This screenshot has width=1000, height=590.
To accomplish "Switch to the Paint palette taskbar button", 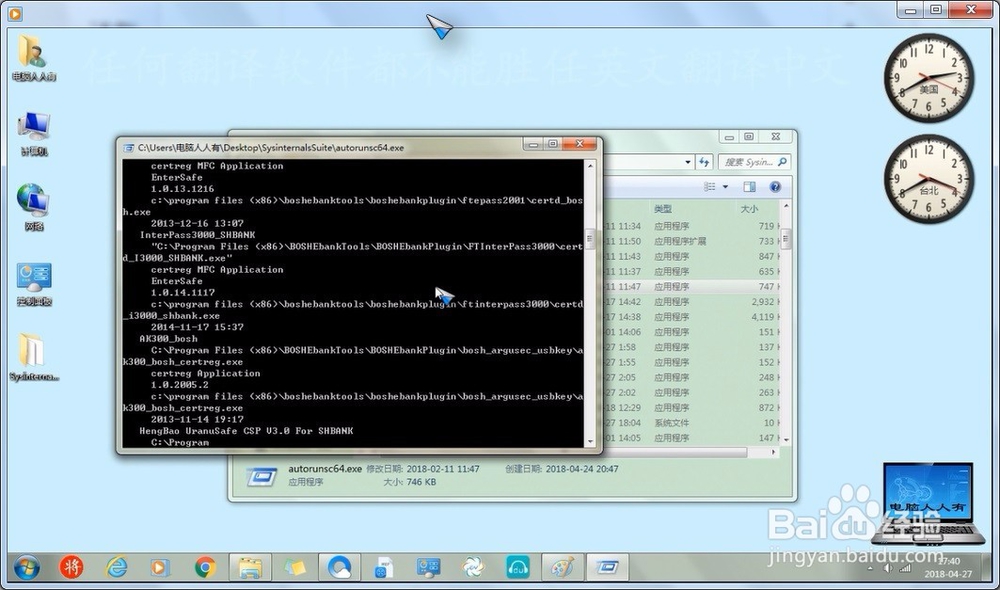I will click(562, 566).
